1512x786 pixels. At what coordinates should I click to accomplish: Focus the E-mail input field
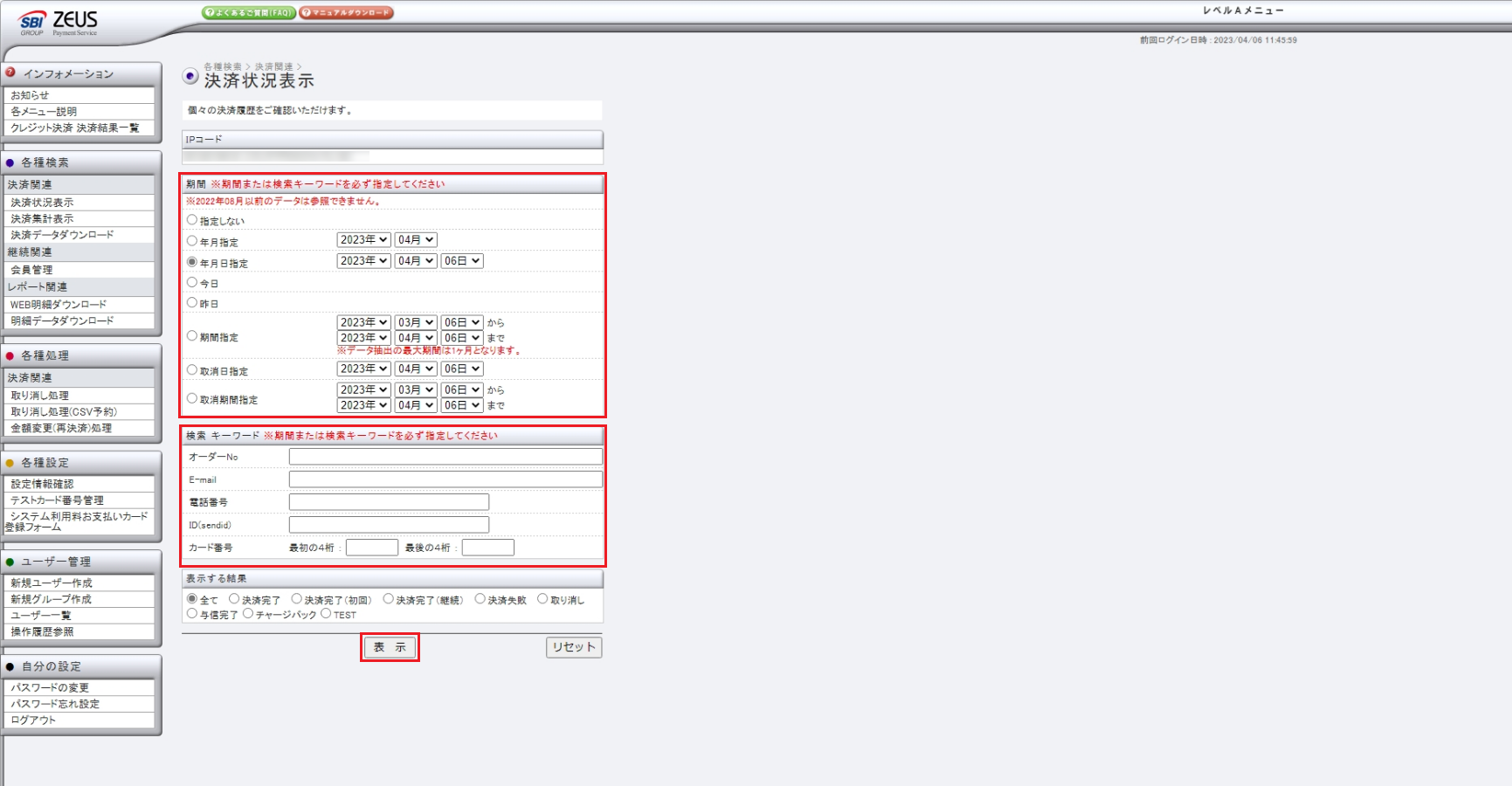pos(445,479)
